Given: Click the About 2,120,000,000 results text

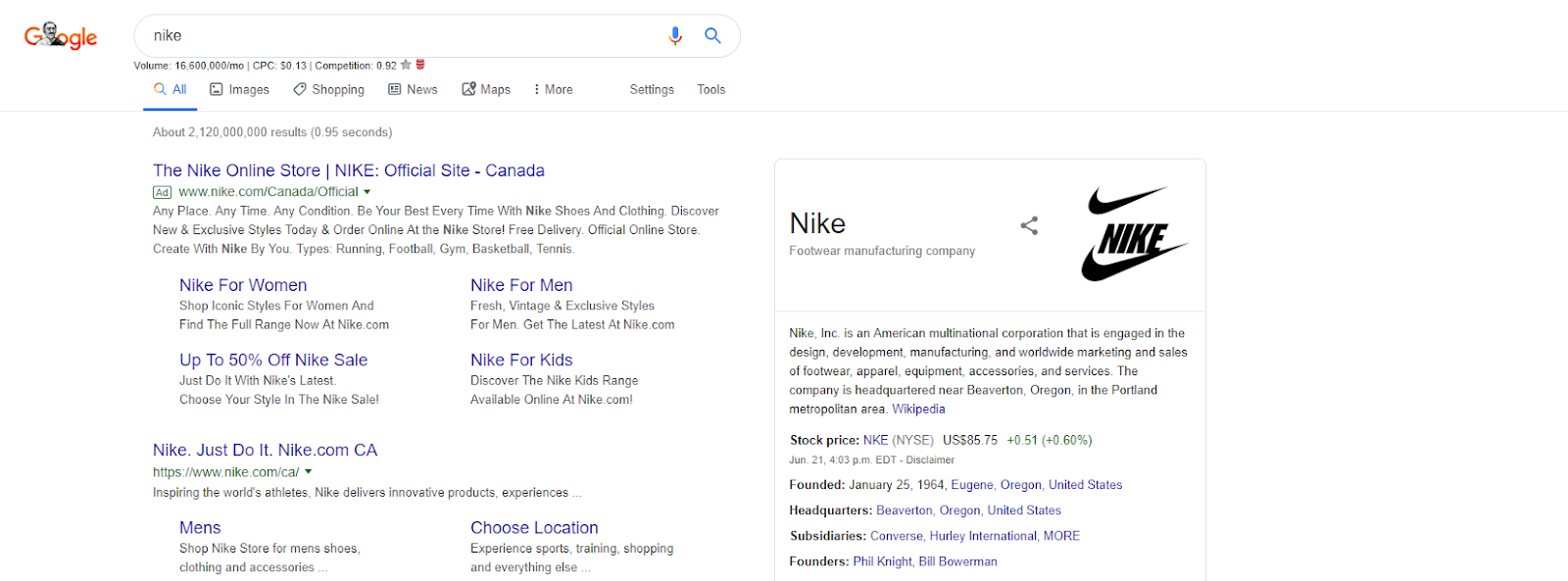Looking at the screenshot, I should [x=272, y=132].
